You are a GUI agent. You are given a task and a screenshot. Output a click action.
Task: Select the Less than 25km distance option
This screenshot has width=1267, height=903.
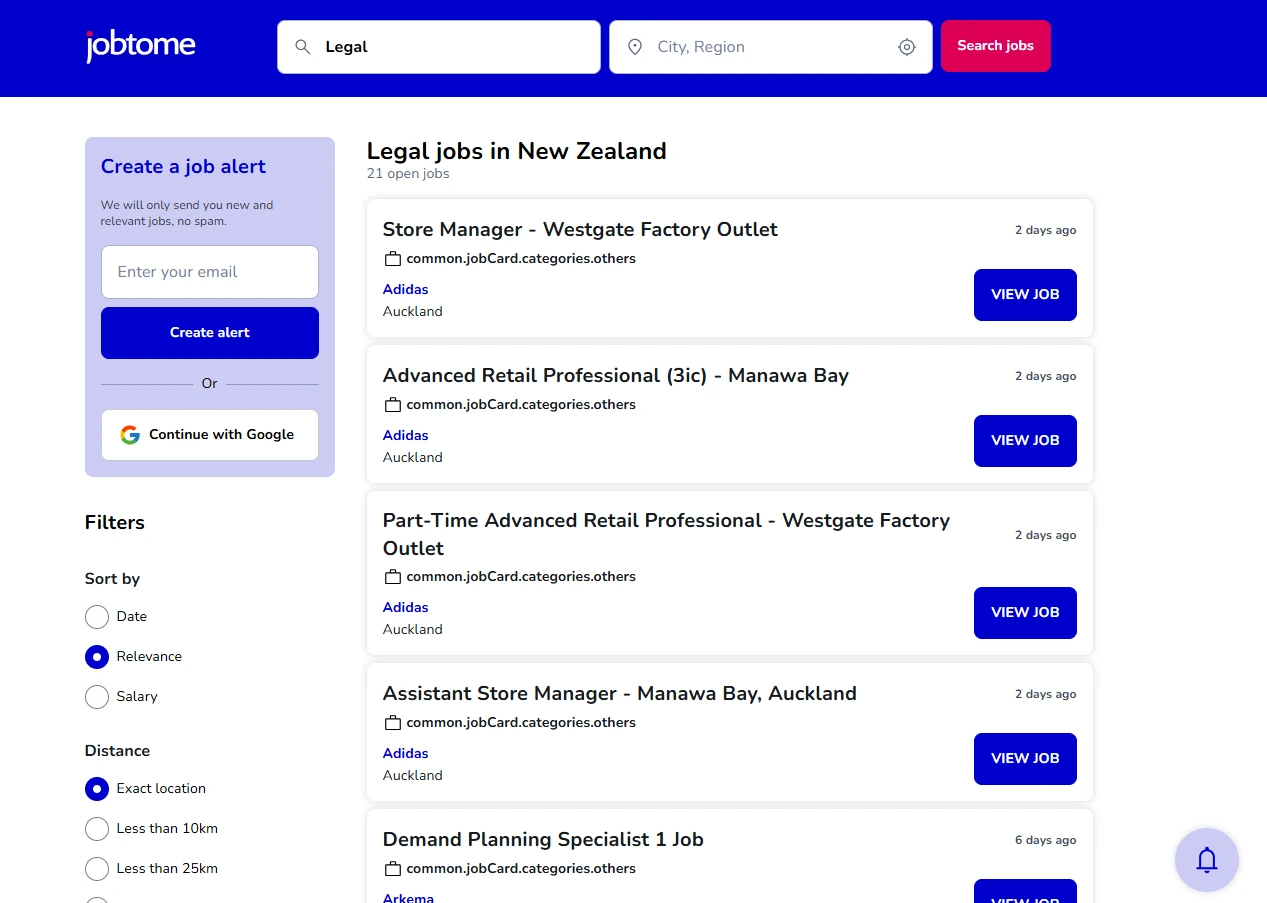pyautogui.click(x=97, y=869)
